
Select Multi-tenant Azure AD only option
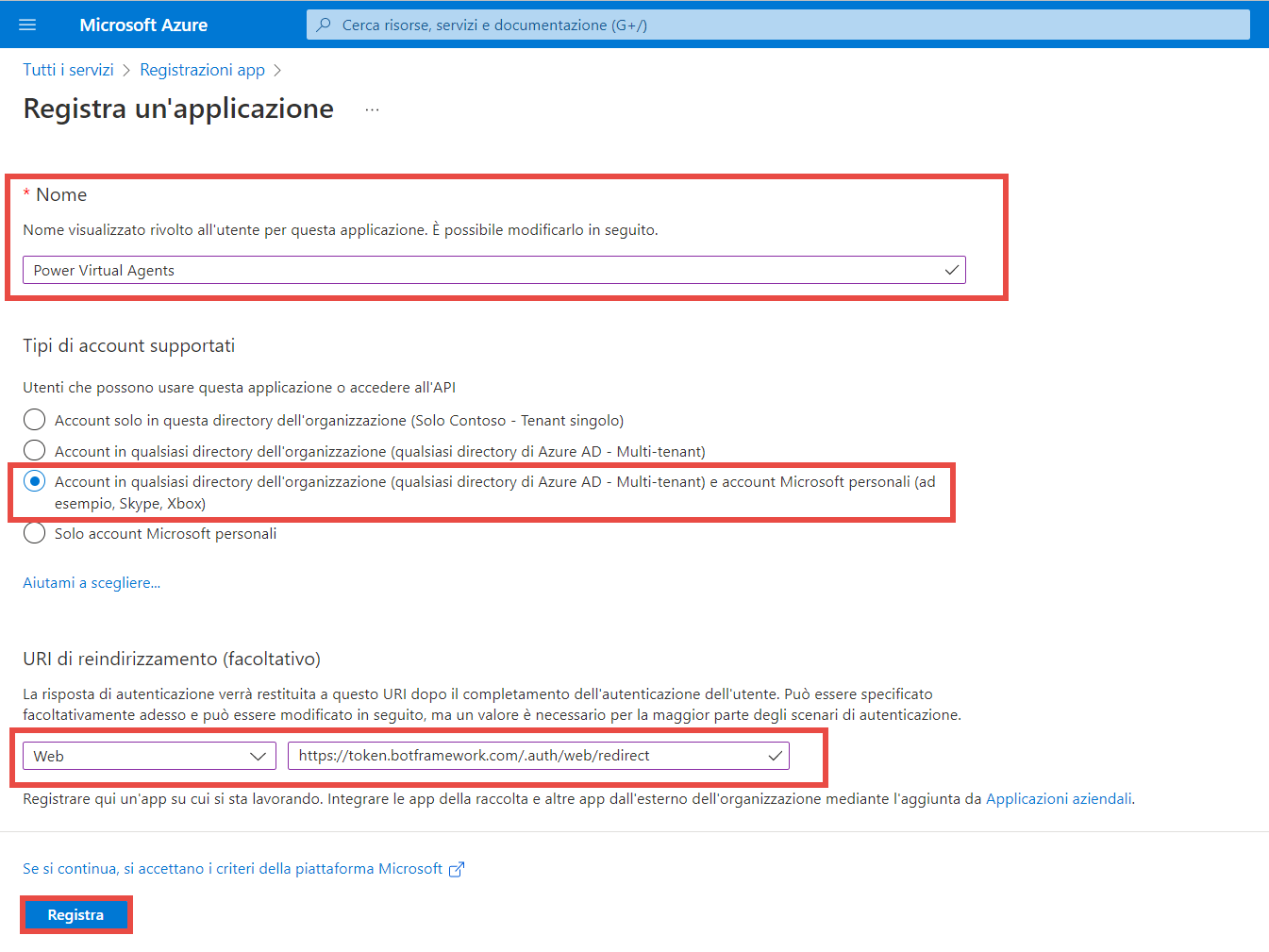coord(35,451)
